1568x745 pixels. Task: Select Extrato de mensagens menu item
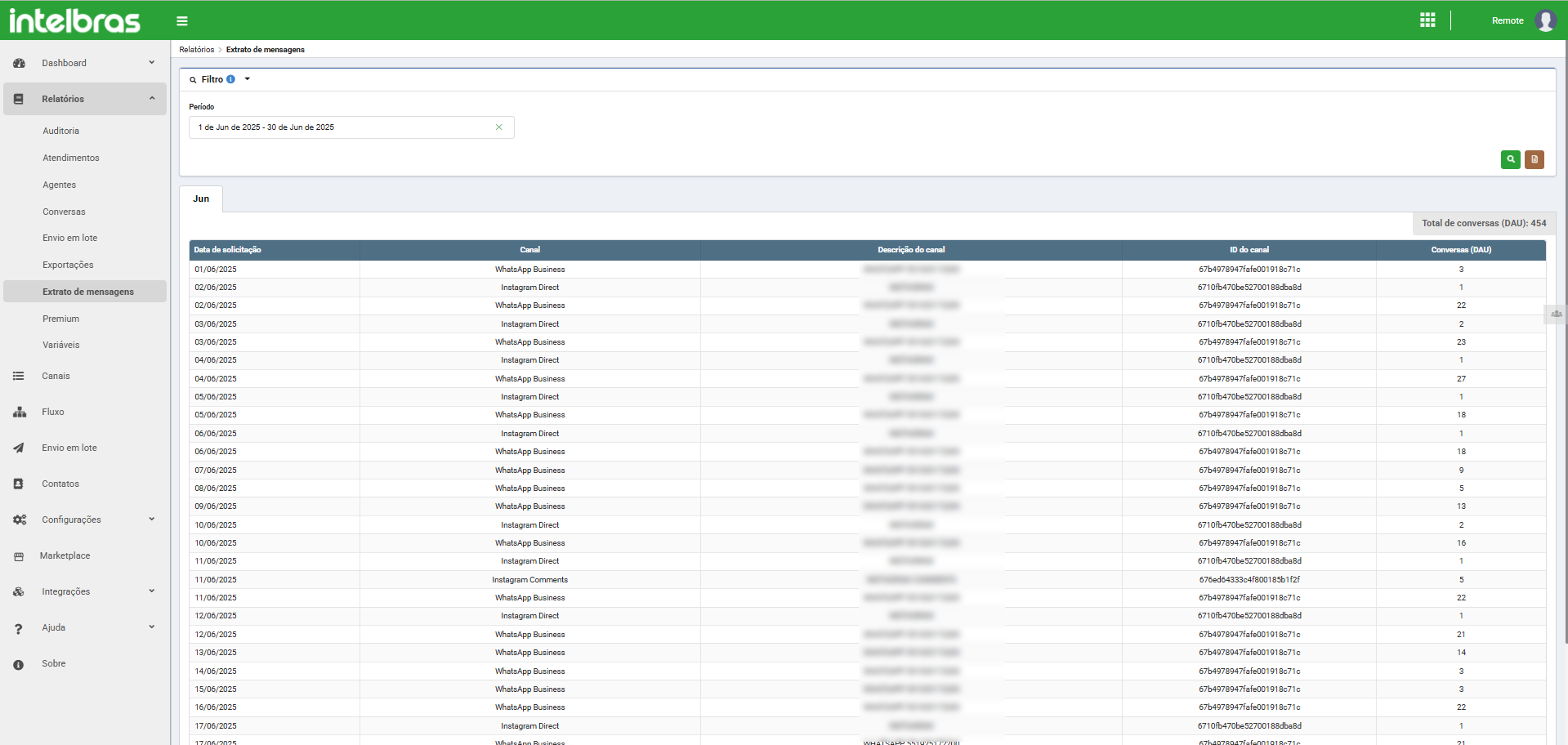(x=85, y=292)
